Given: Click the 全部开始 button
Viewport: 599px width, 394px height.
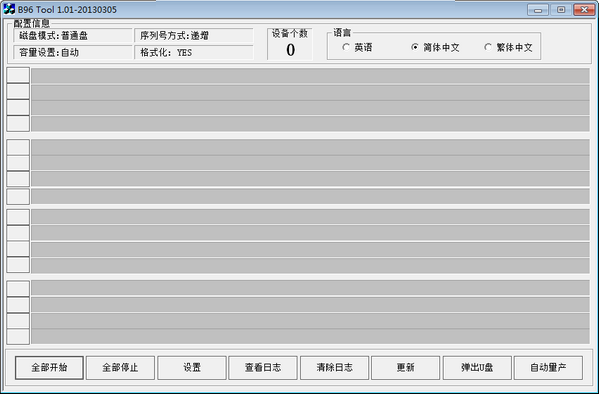Looking at the screenshot, I should pos(49,368).
